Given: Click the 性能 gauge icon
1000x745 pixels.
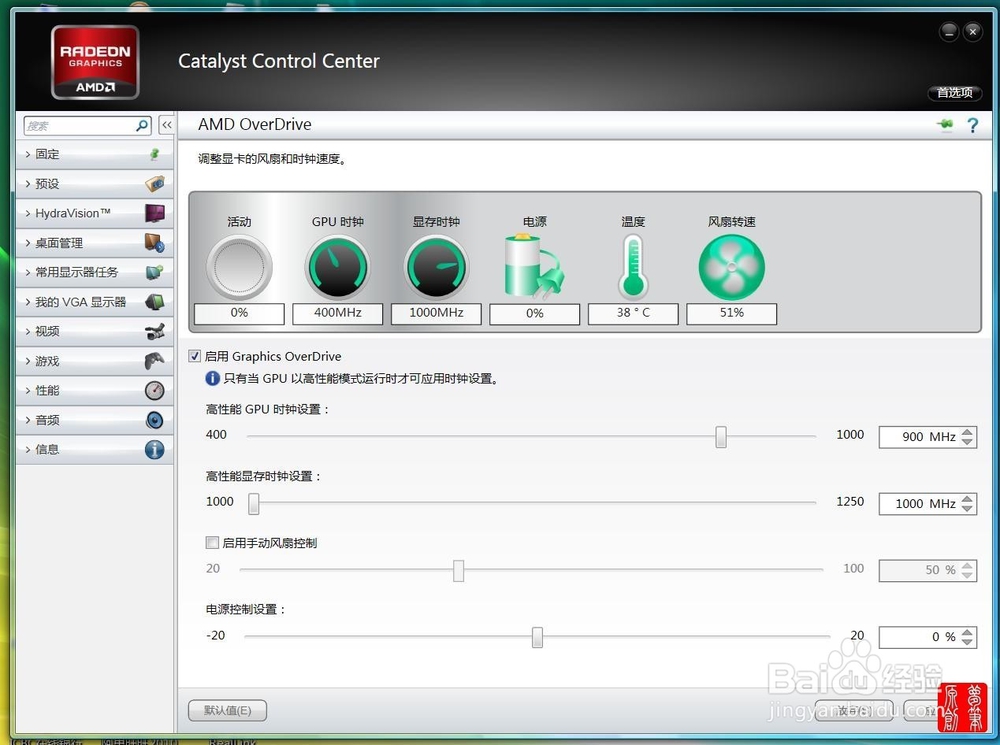Looking at the screenshot, I should [155, 390].
